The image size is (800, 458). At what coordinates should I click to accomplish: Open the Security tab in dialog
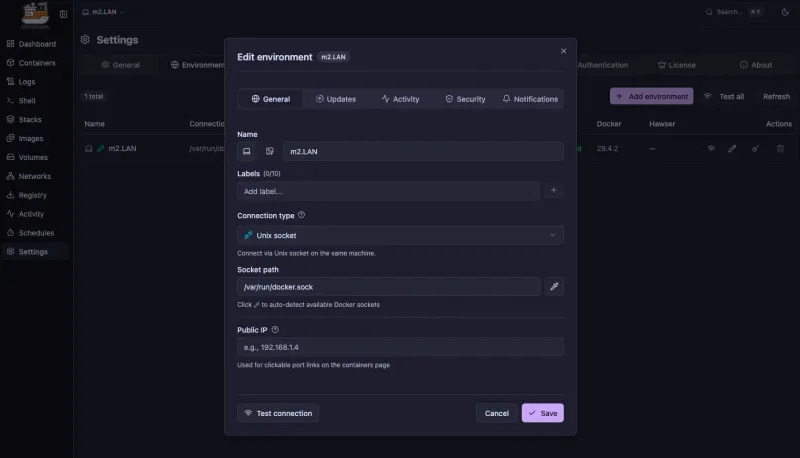(465, 99)
